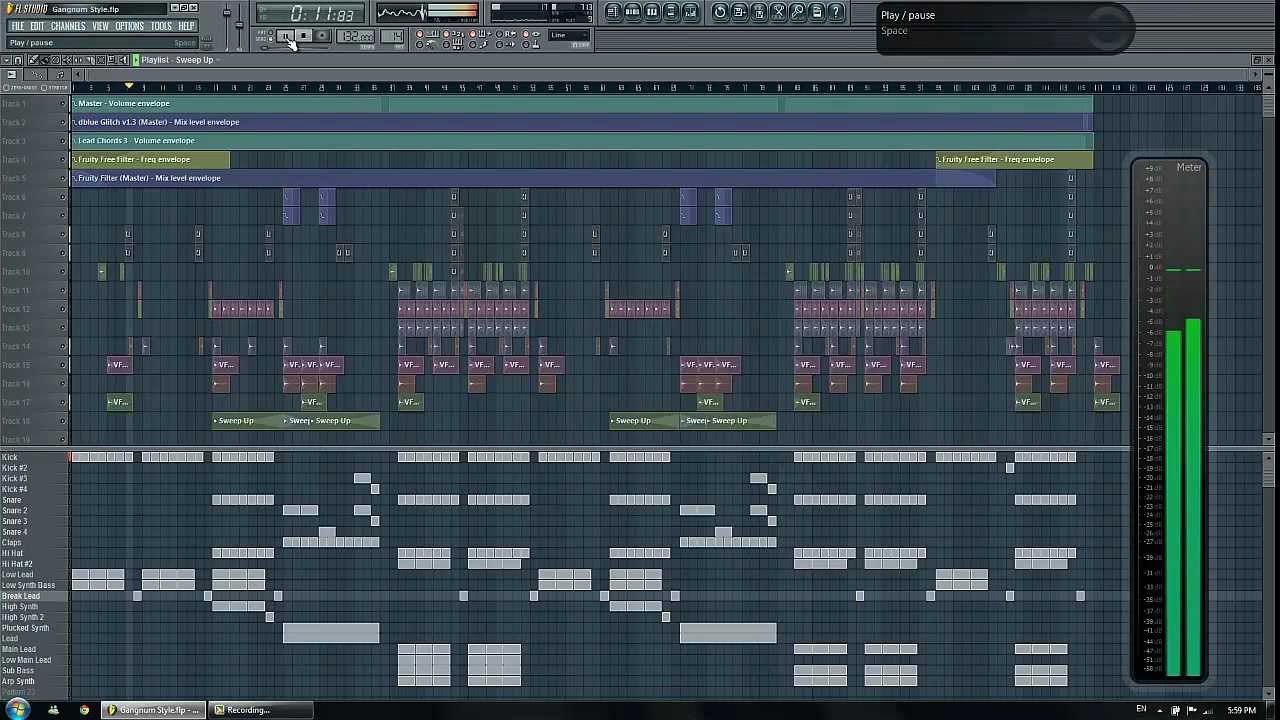
Task: Open the Browser shortcut icon
Action: 671,12
